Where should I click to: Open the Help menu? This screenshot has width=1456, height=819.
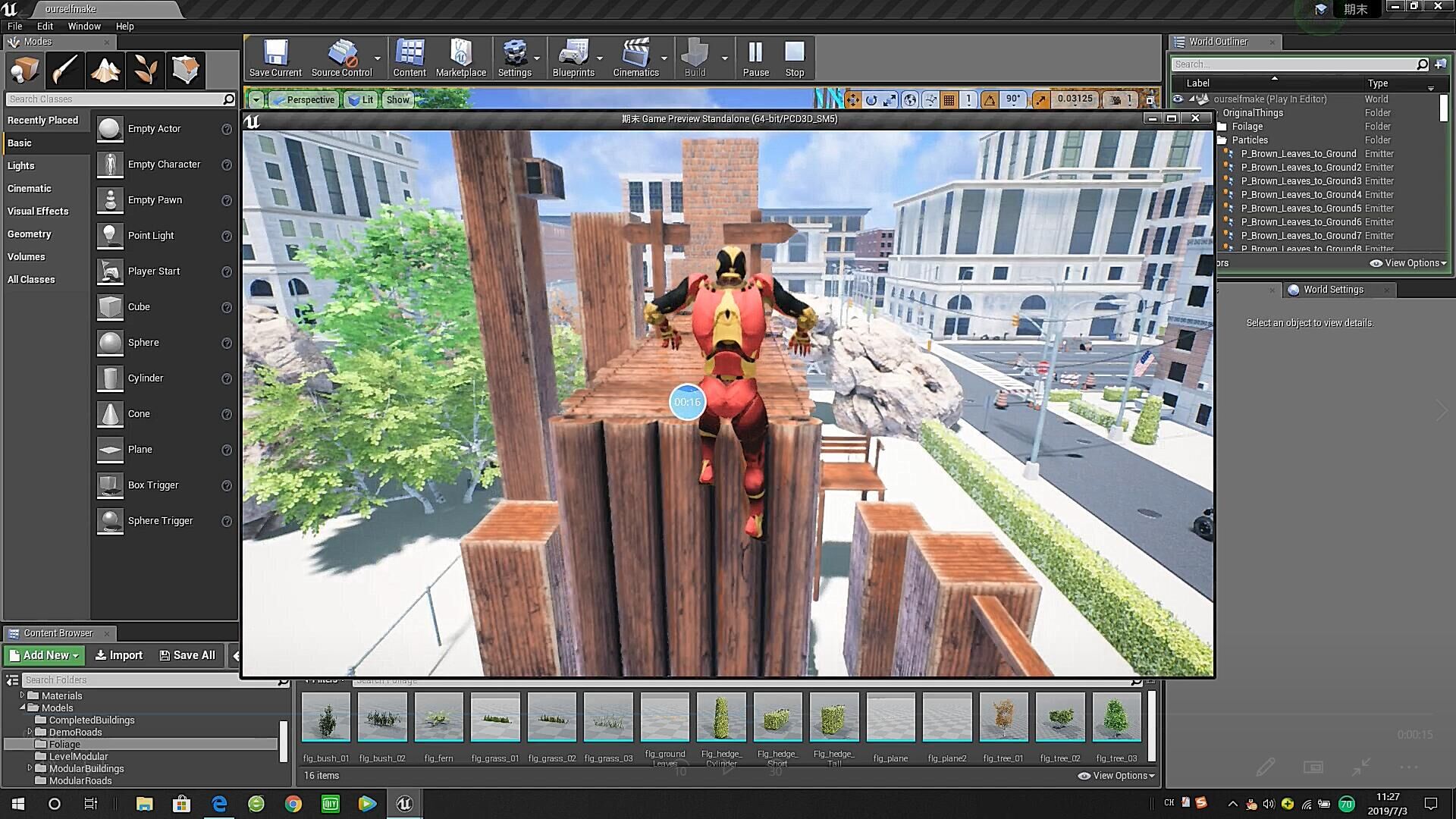click(x=124, y=26)
